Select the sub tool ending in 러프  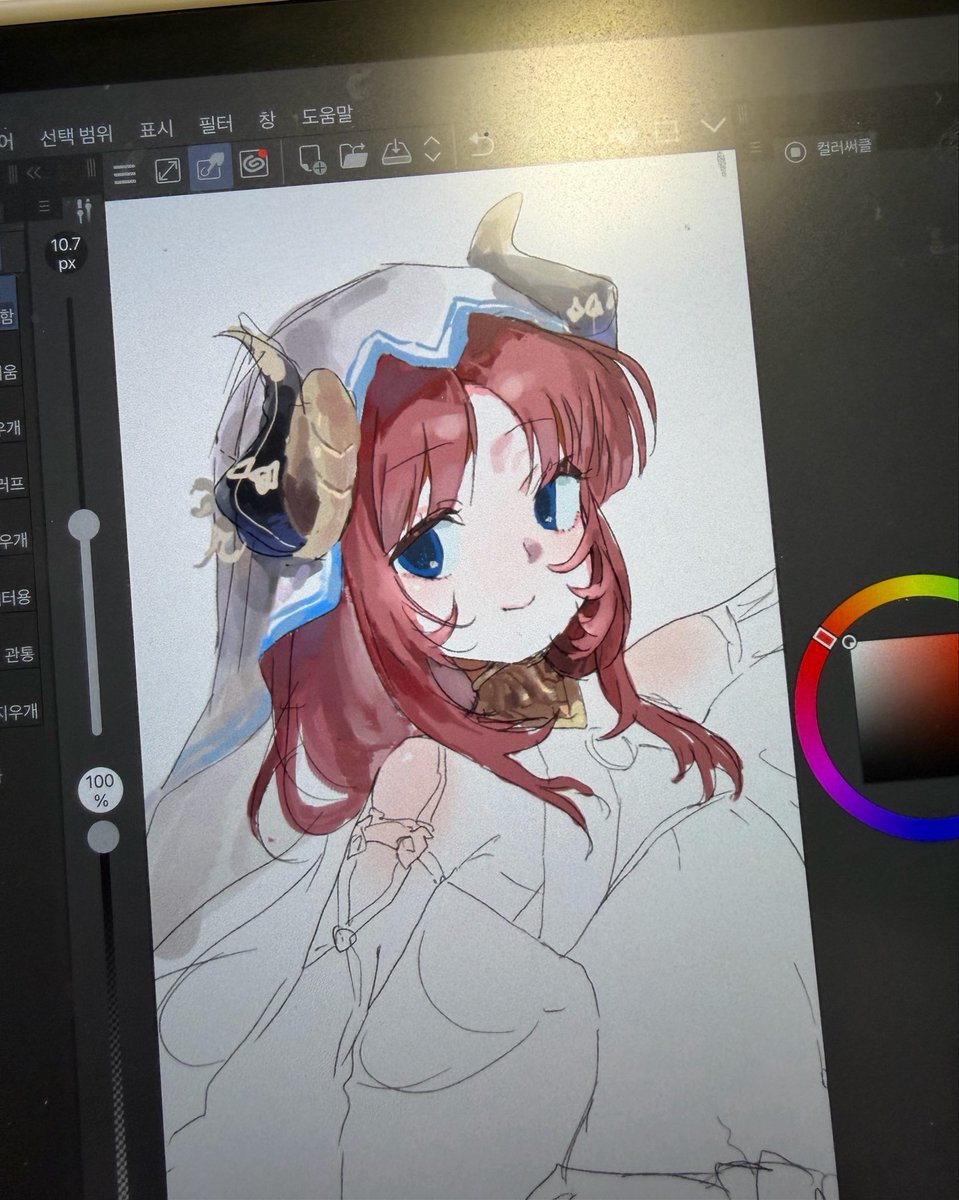[x=13, y=484]
